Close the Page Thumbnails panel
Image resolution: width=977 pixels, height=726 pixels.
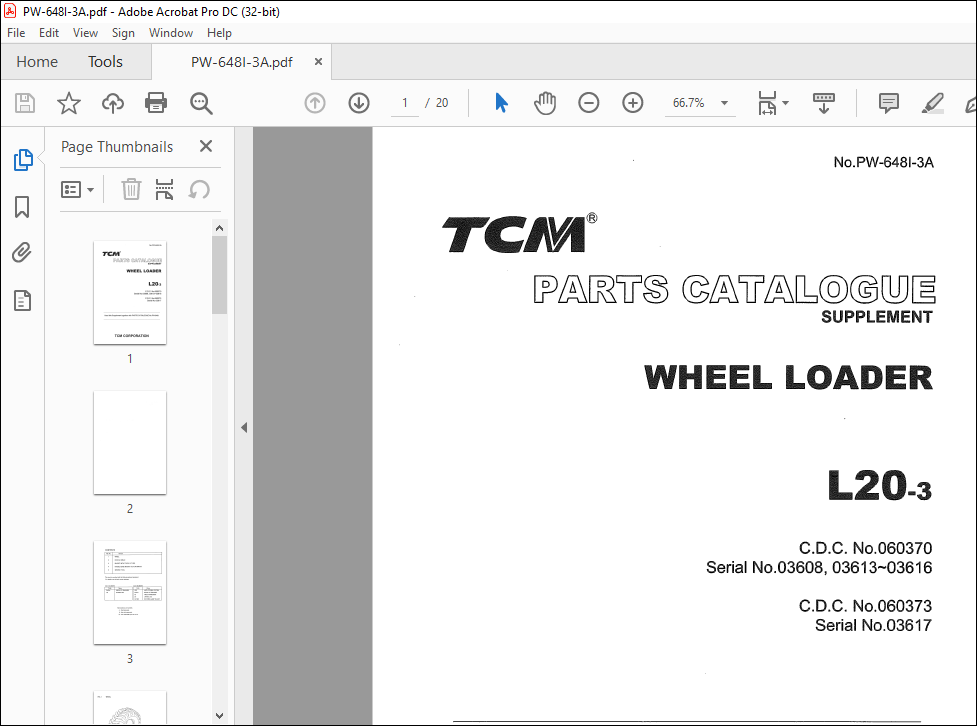[206, 146]
